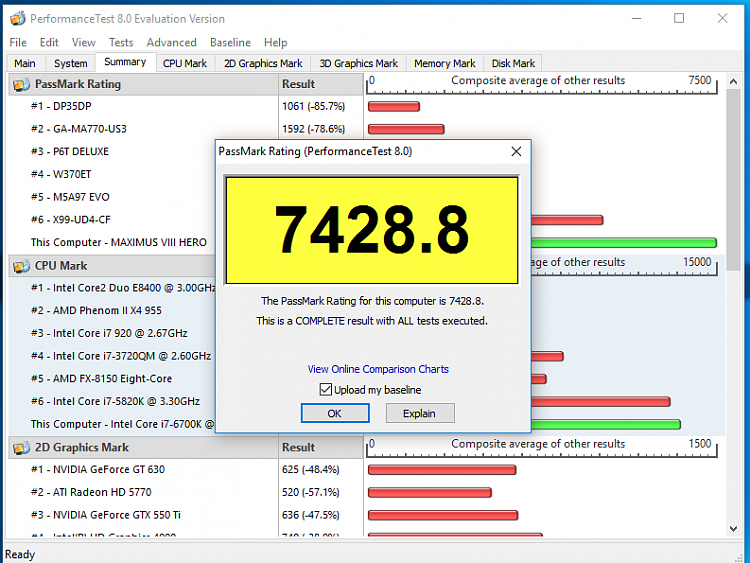Click OK in the PassMark Rating dialog
The height and width of the screenshot is (563, 750).
(335, 413)
